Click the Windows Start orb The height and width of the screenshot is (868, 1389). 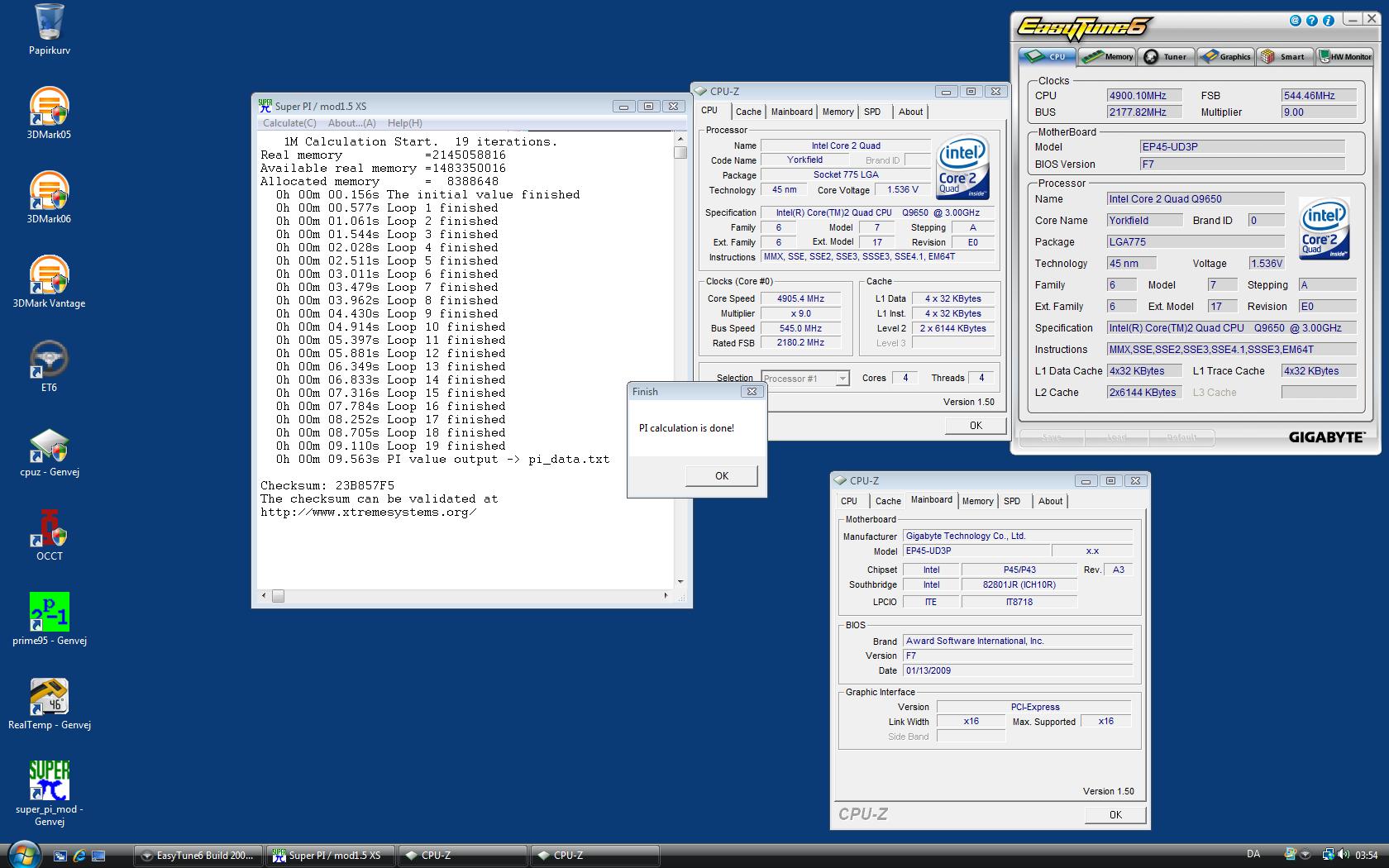pos(23,855)
